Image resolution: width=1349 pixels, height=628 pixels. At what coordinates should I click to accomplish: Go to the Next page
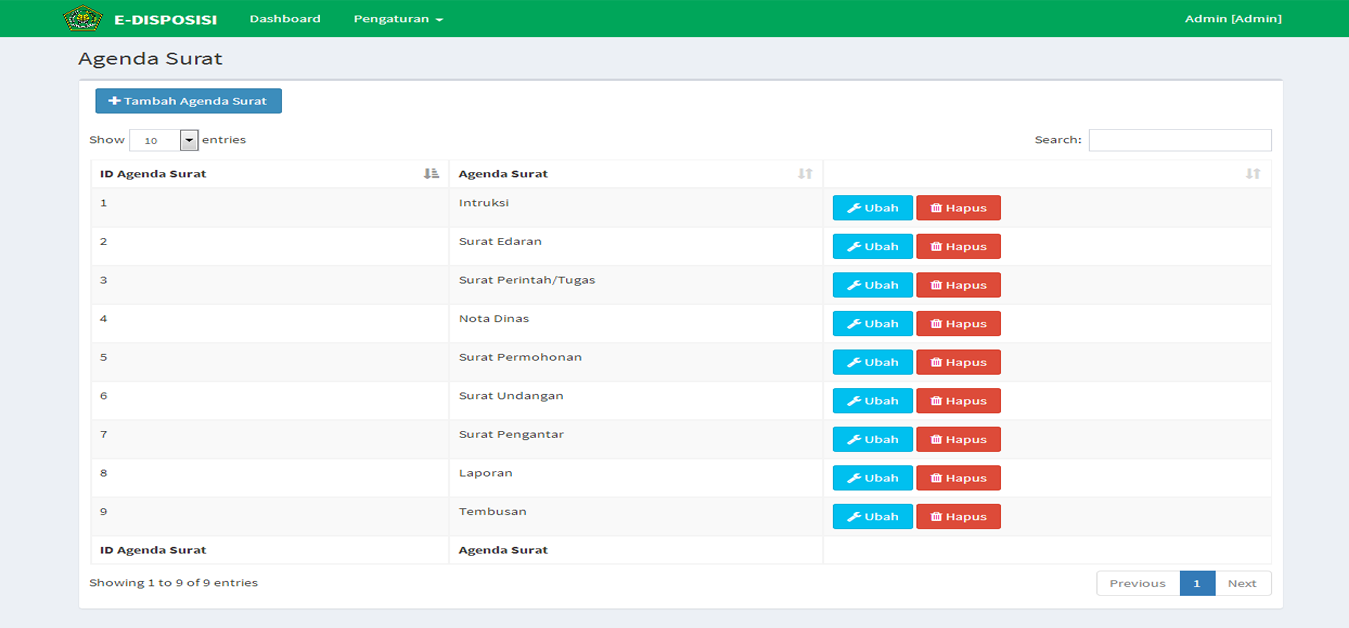[x=1242, y=584]
